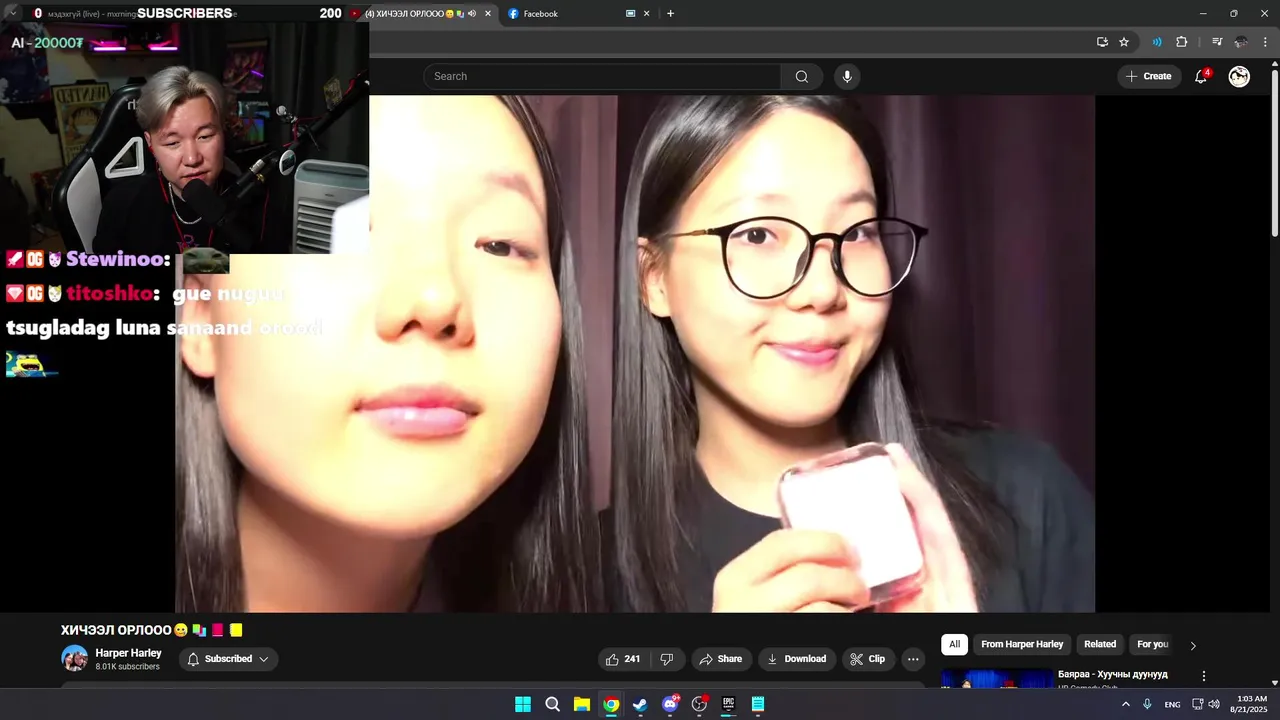
Task: Download the video
Action: (796, 659)
